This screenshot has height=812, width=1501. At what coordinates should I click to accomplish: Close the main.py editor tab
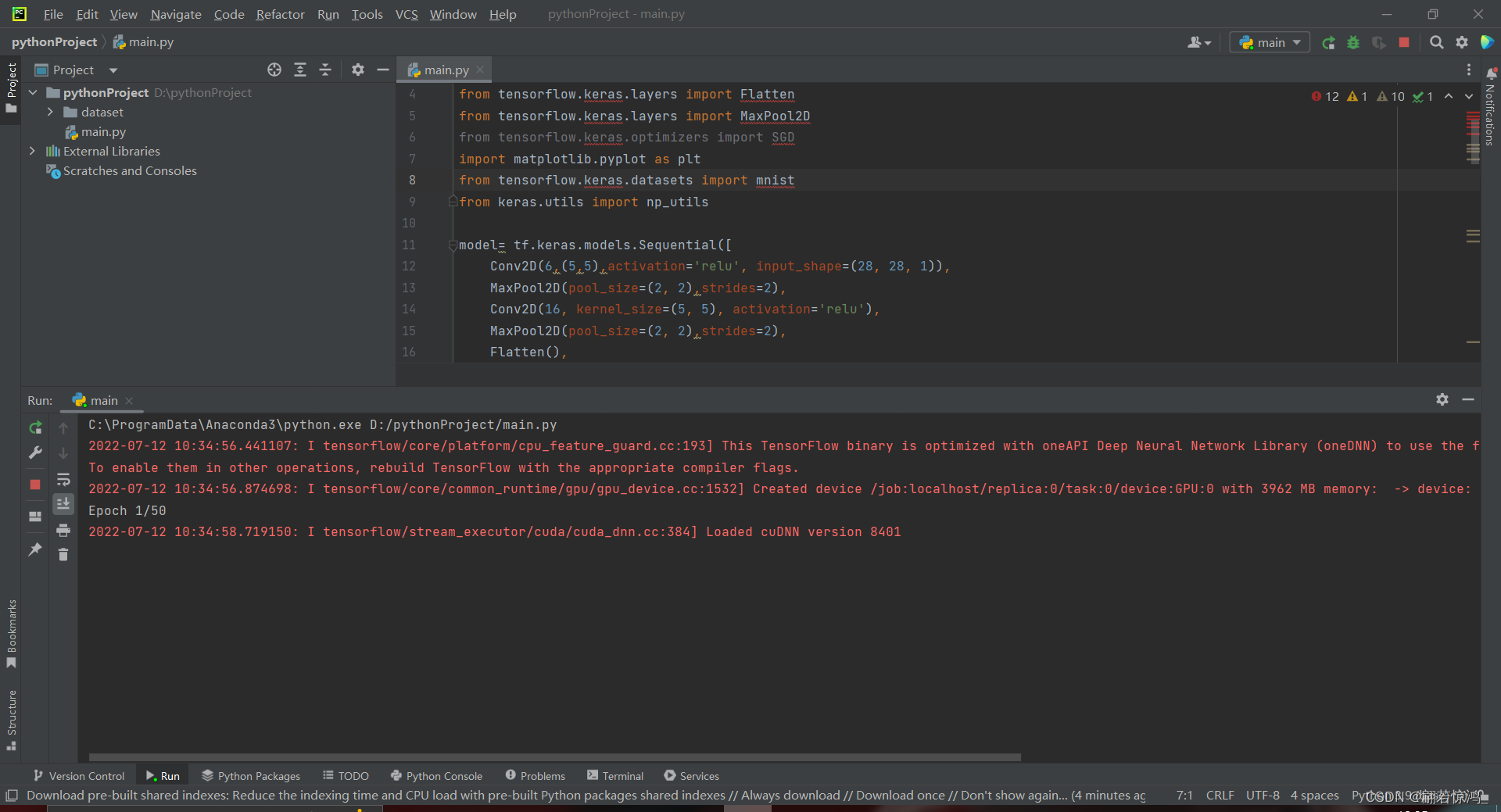(480, 70)
